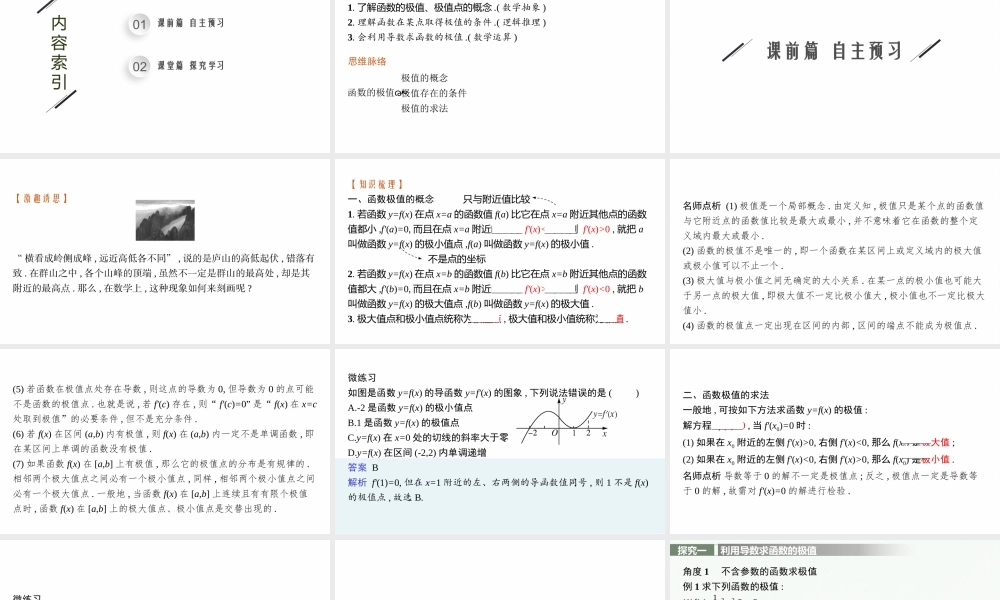Click the 二、函数极值的求法 heading

point(725,395)
